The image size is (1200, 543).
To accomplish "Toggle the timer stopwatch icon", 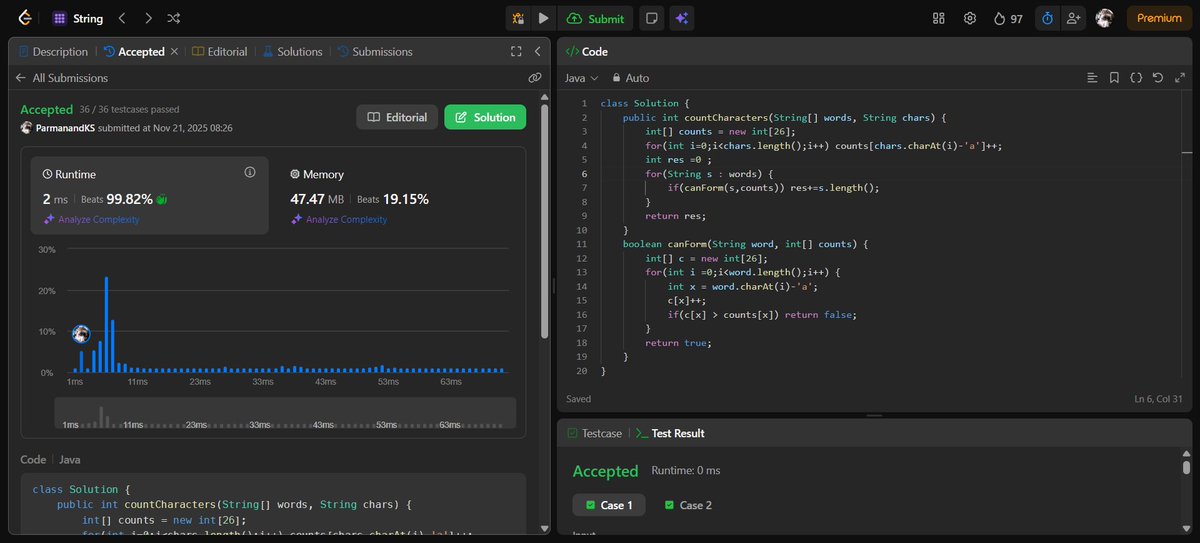I will pos(1047,18).
